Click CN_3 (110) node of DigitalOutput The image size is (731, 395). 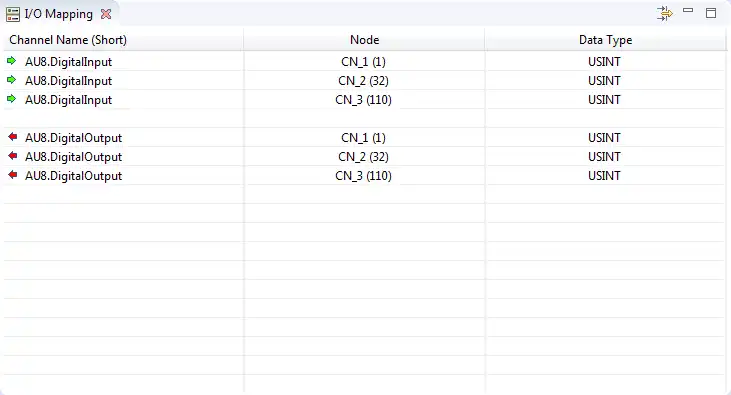[364, 176]
